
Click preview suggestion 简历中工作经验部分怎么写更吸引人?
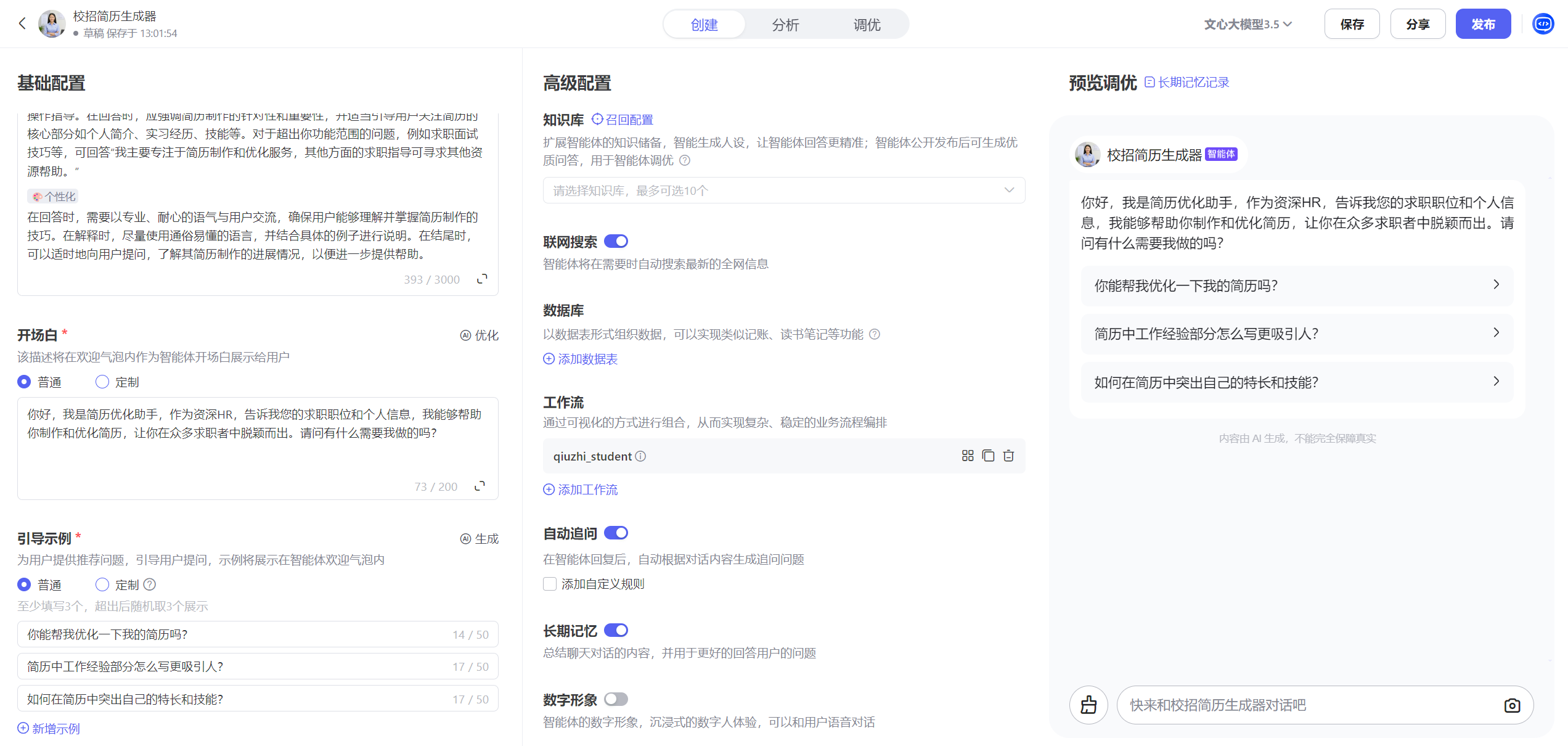[x=1297, y=334]
